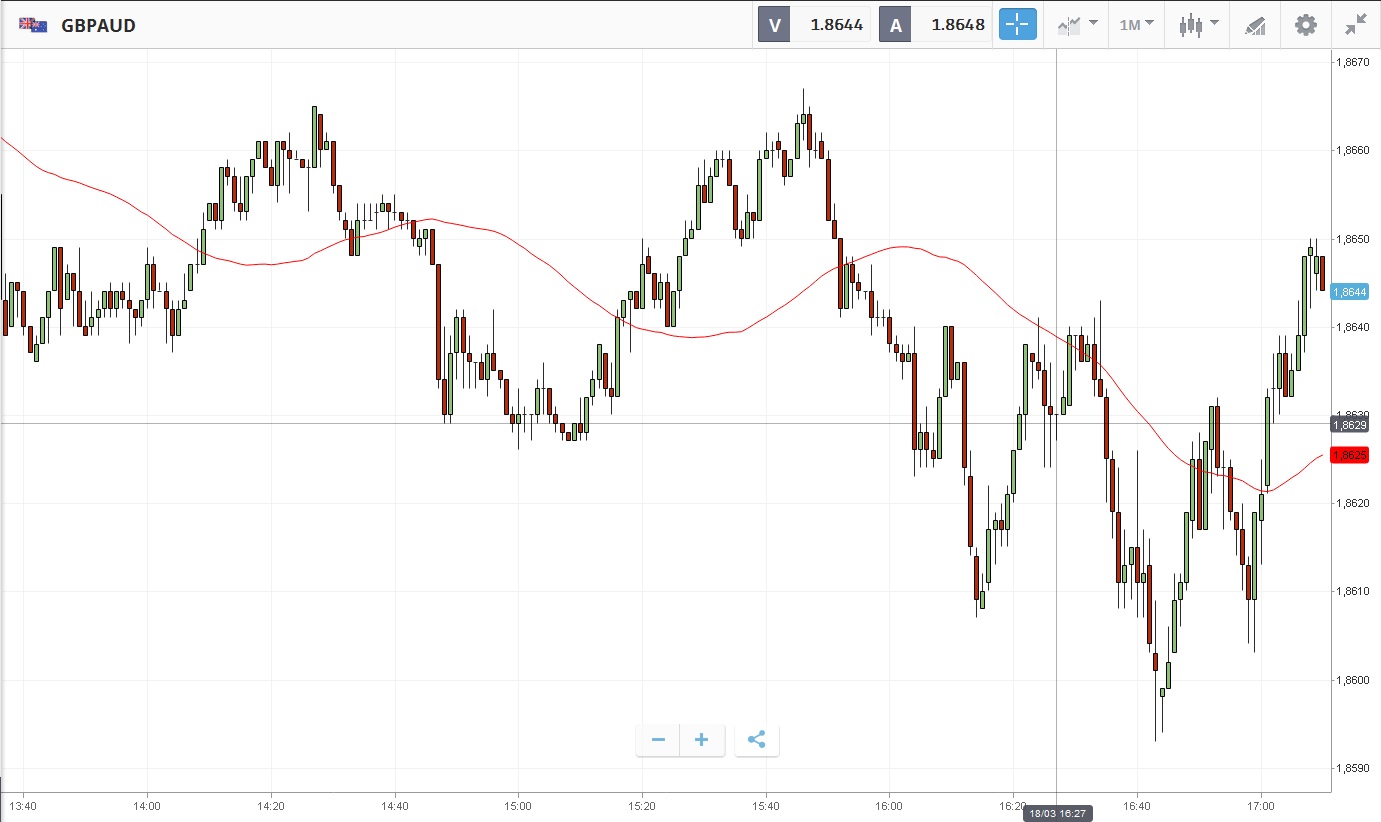1381x822 pixels.
Task: Click the 15:00 label on time axis
Action: (x=518, y=805)
